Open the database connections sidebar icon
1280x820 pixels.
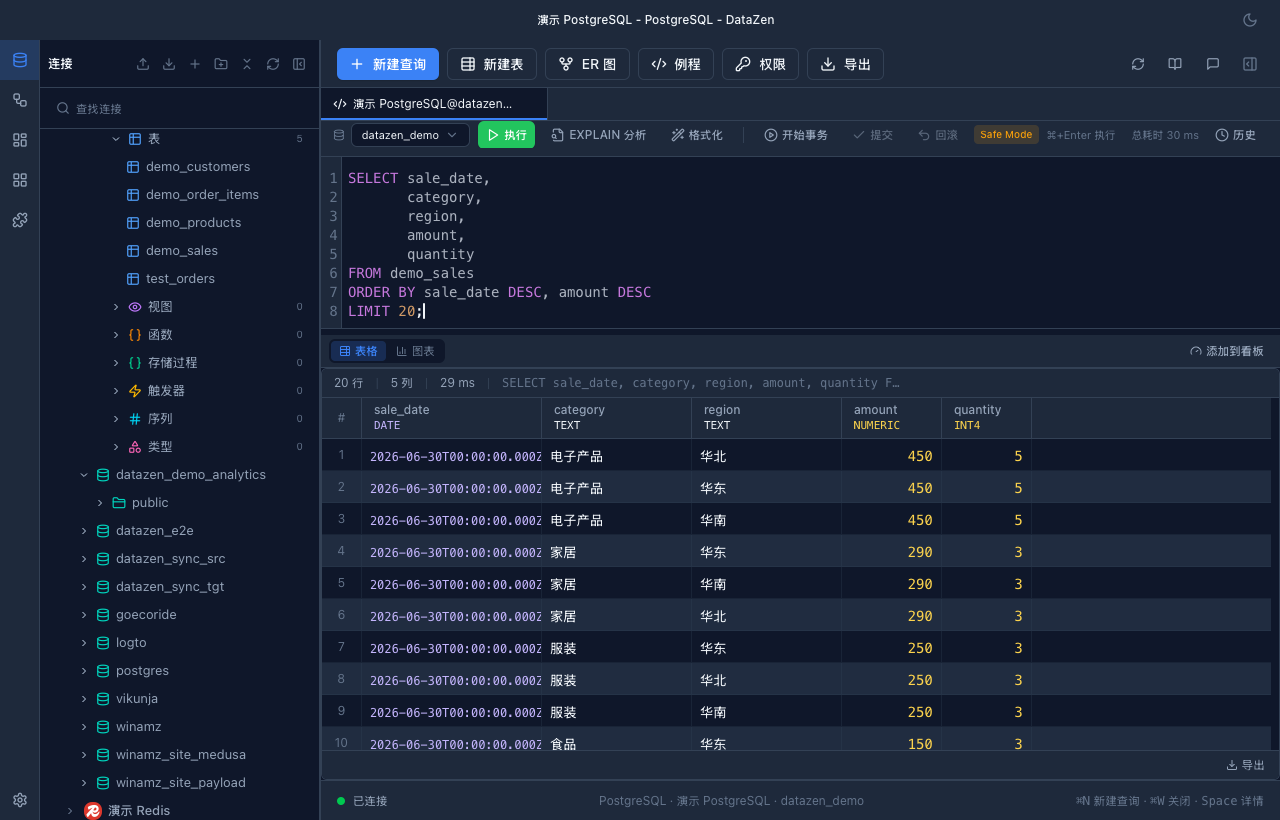point(20,60)
